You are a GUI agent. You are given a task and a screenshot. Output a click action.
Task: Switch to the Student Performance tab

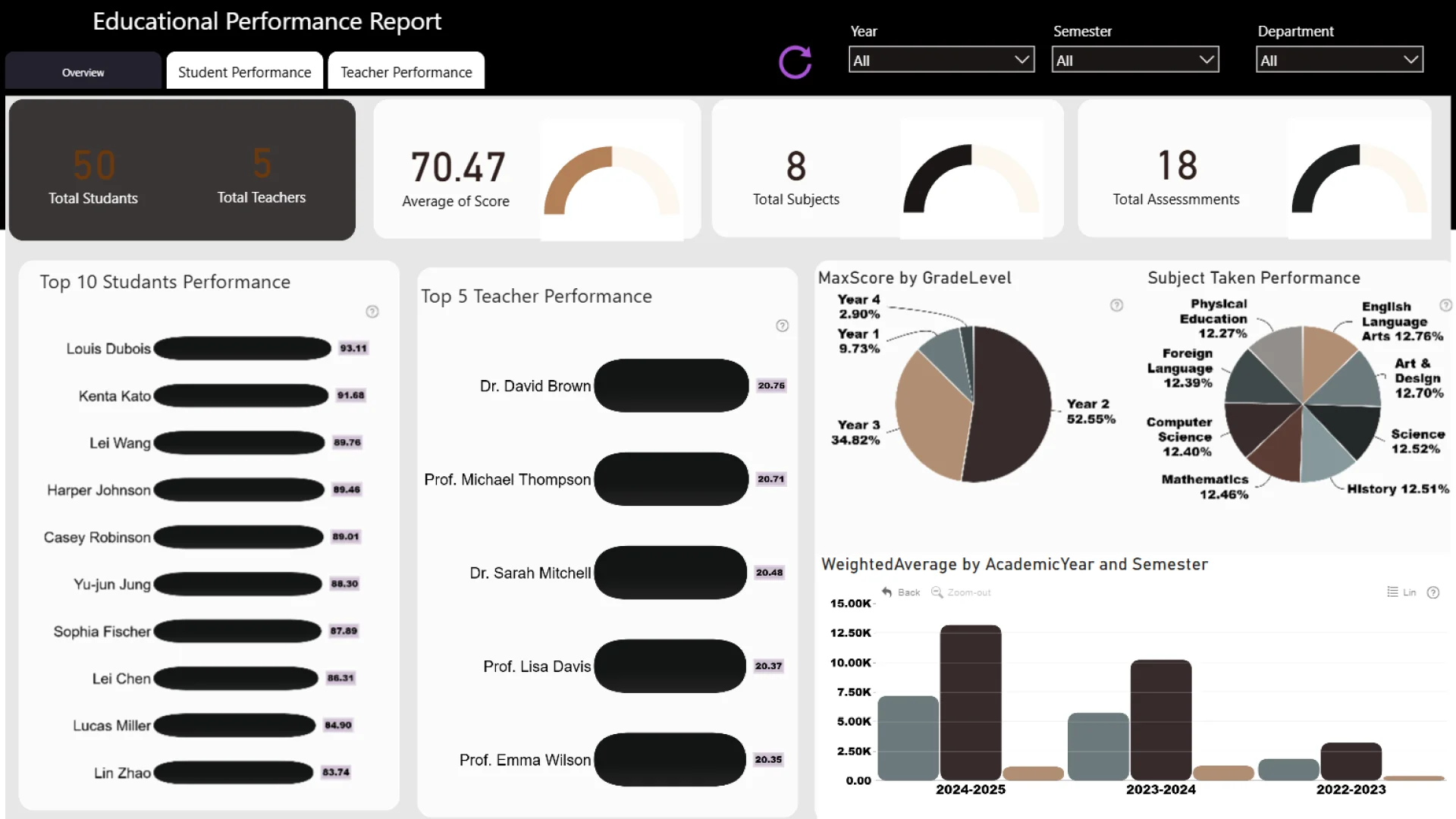[x=244, y=72]
